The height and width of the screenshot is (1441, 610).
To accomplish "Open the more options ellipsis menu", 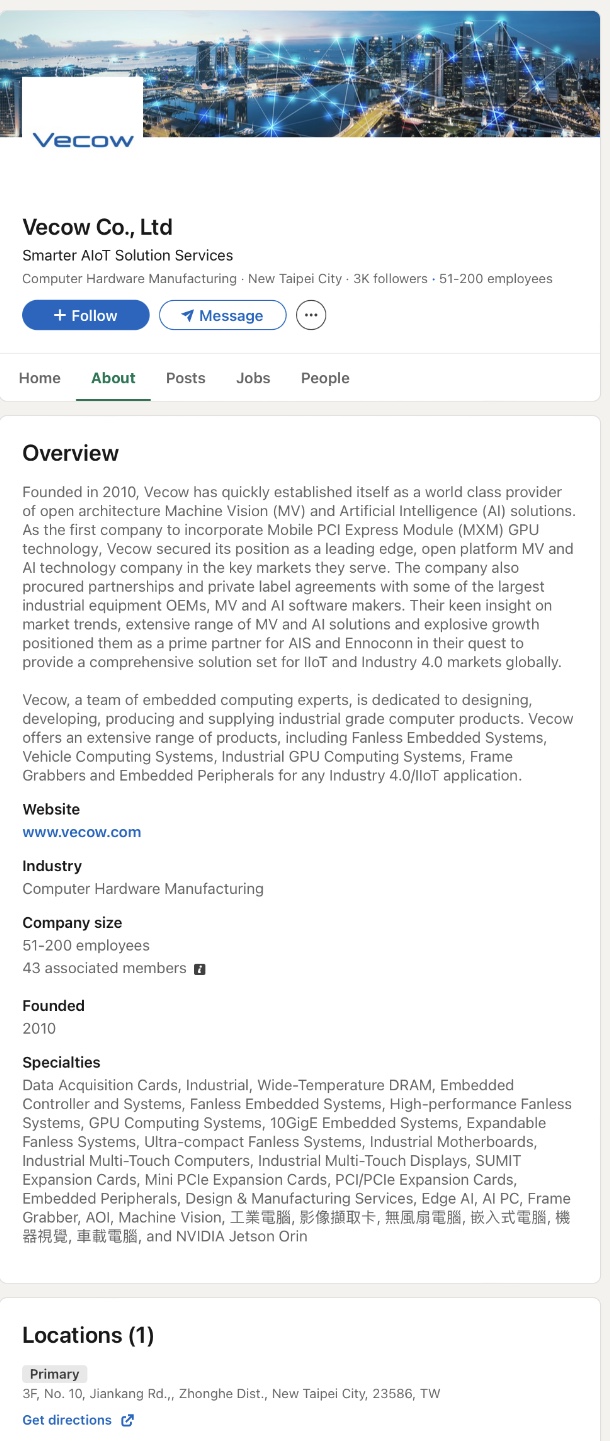I will (x=311, y=316).
